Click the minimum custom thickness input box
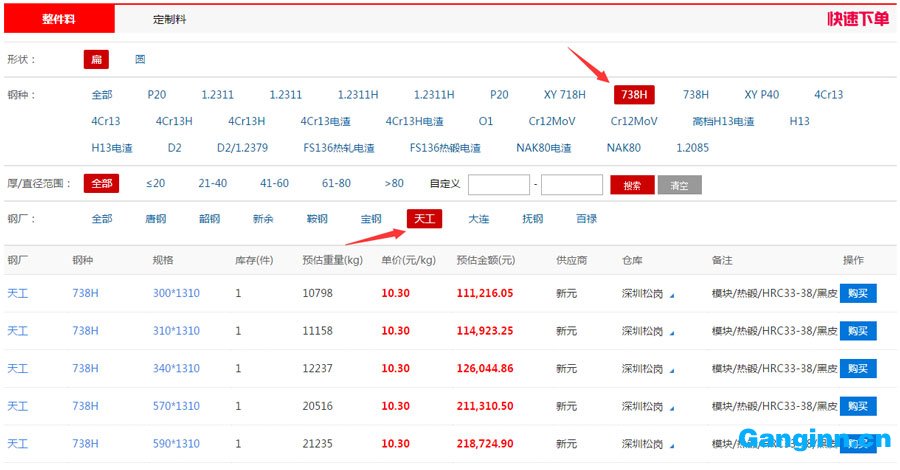 pos(498,185)
